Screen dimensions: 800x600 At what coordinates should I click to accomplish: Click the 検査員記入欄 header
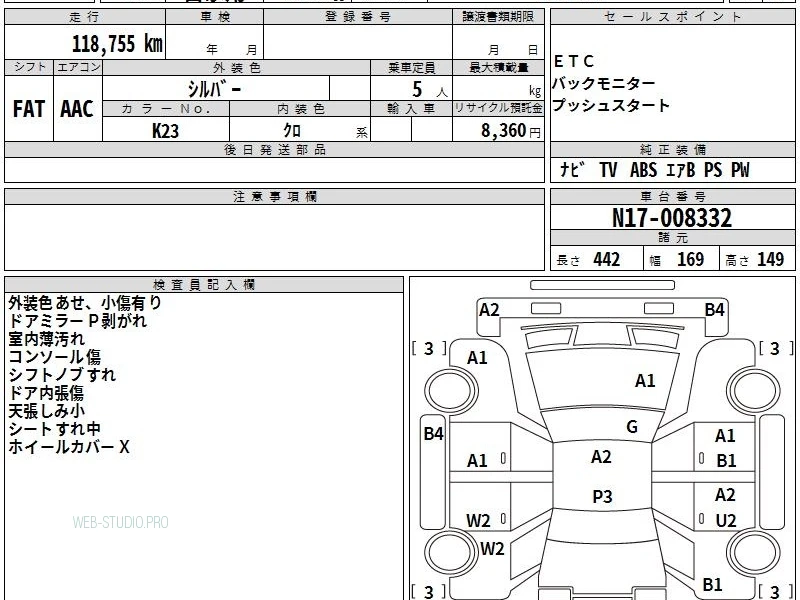[x=204, y=285]
